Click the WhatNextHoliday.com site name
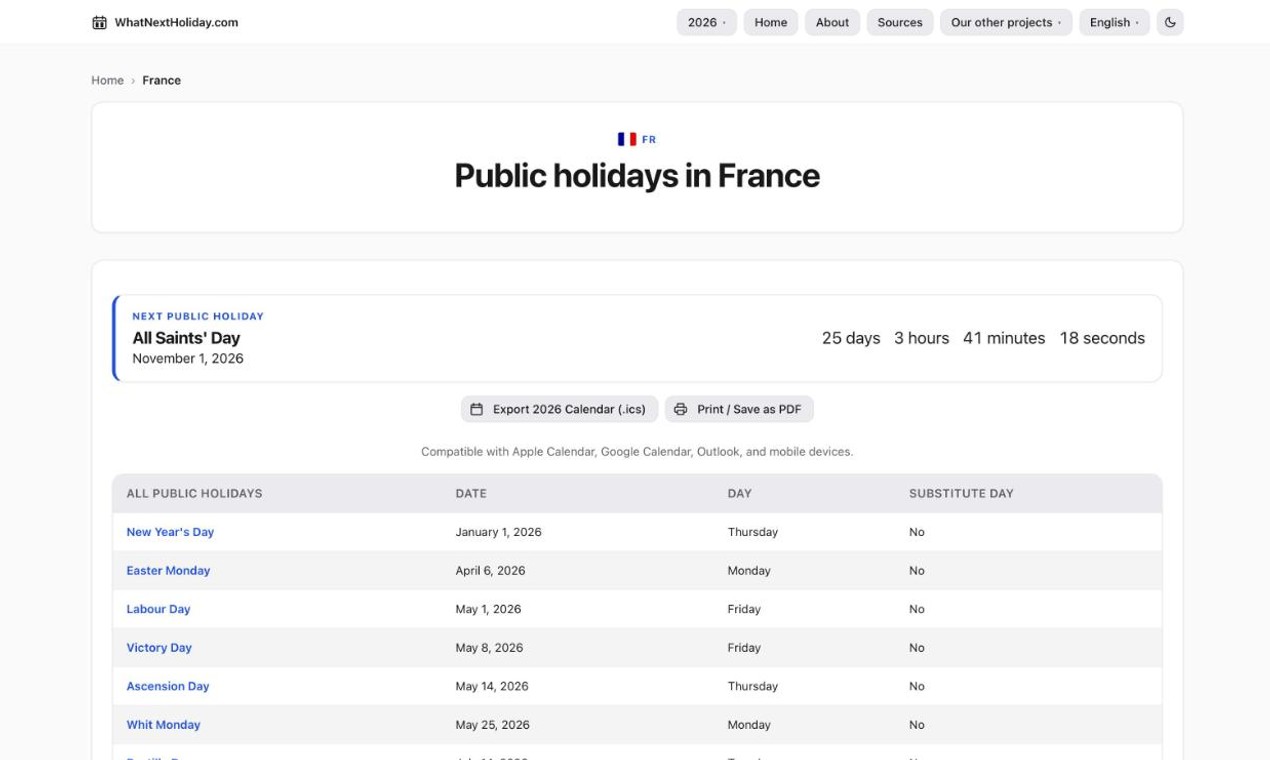1270x760 pixels. [176, 22]
